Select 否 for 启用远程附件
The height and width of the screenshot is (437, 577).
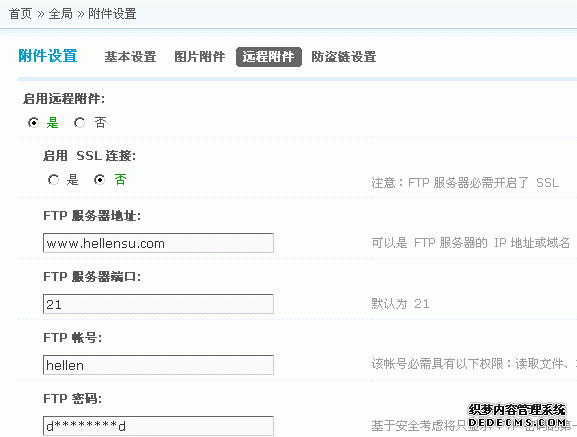(79, 122)
